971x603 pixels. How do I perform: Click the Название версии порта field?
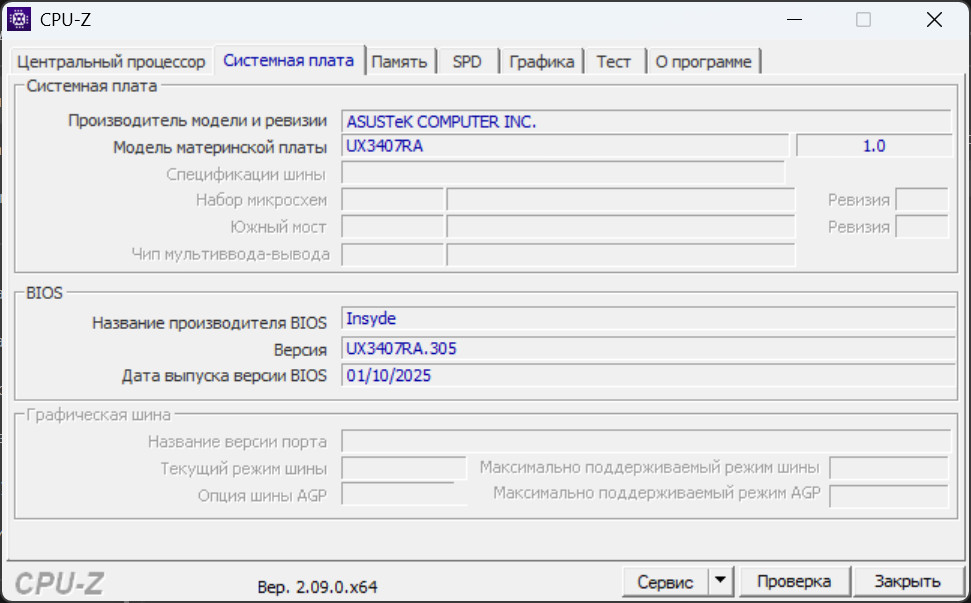tap(647, 441)
